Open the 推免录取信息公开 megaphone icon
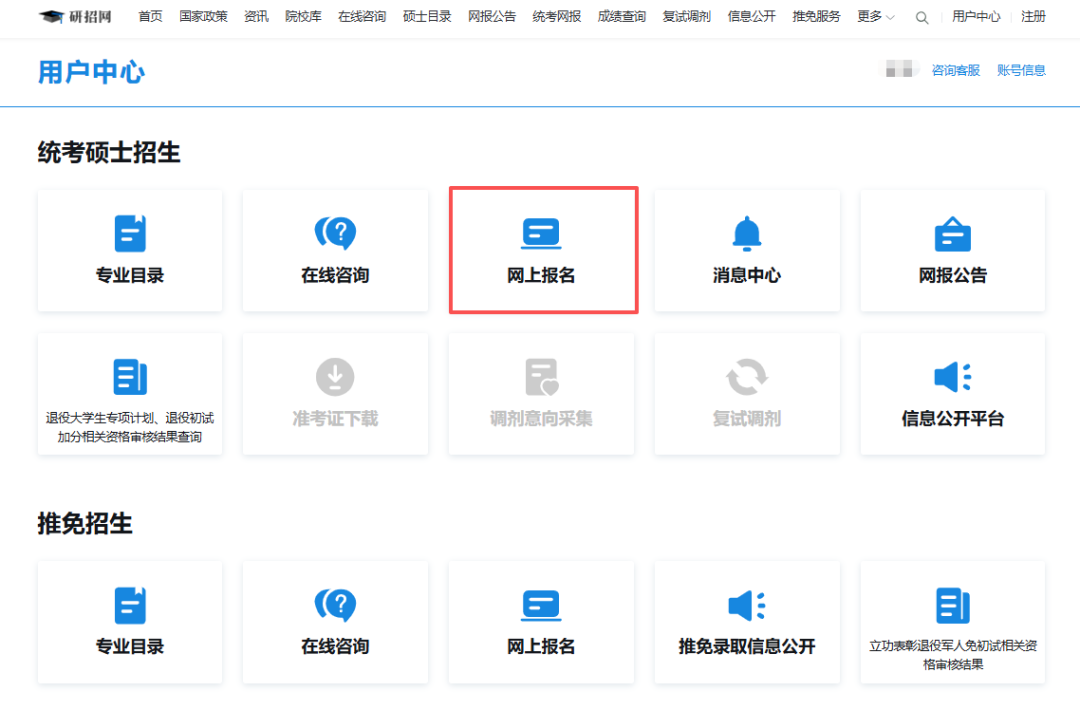Screen dimensions: 1080x710 [x=747, y=605]
